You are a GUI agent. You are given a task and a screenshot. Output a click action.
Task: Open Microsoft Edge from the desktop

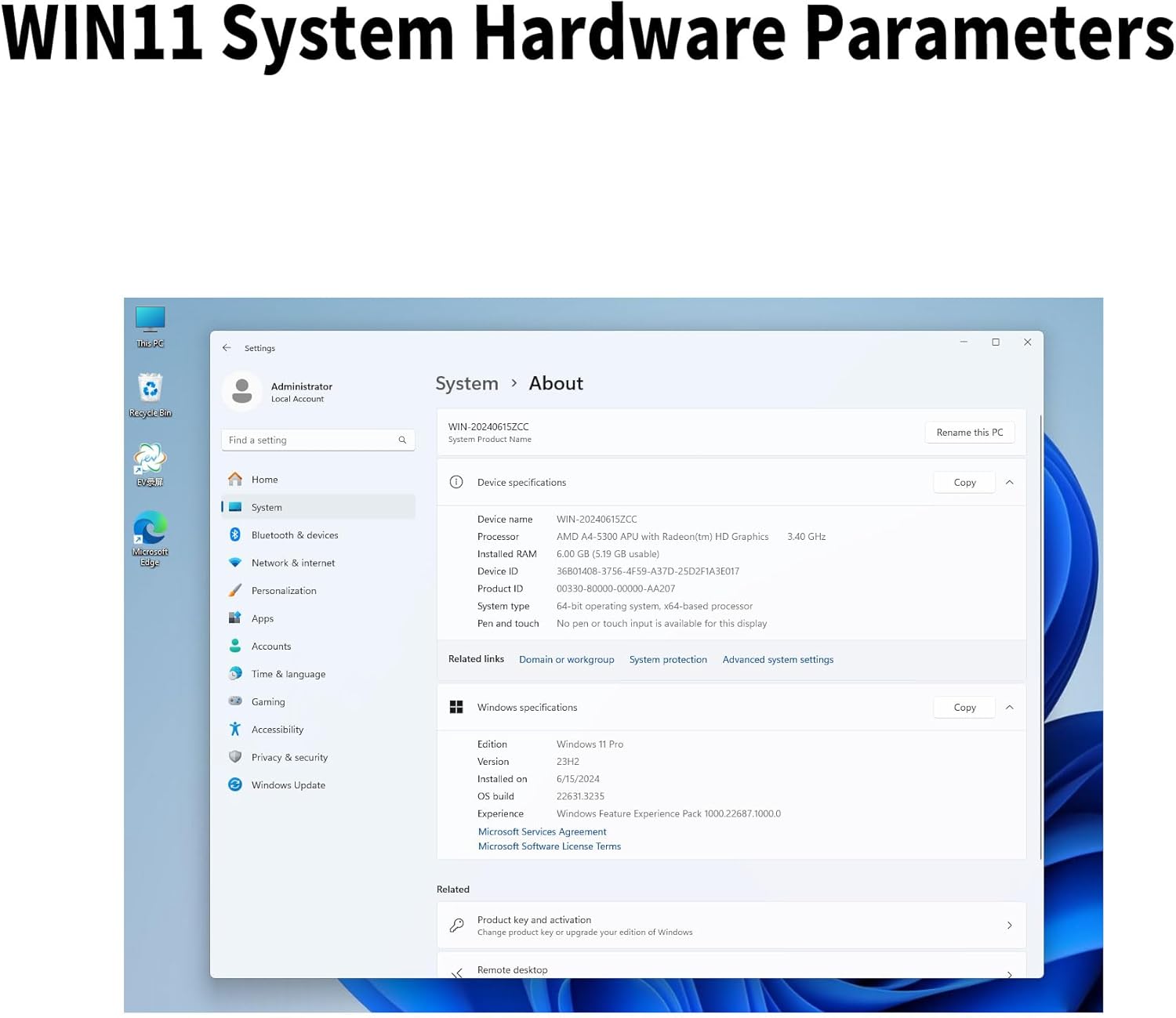tap(150, 538)
